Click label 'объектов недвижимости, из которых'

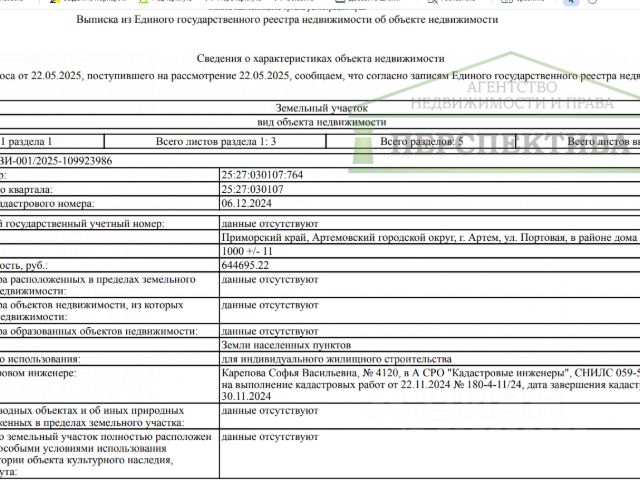click(96, 305)
